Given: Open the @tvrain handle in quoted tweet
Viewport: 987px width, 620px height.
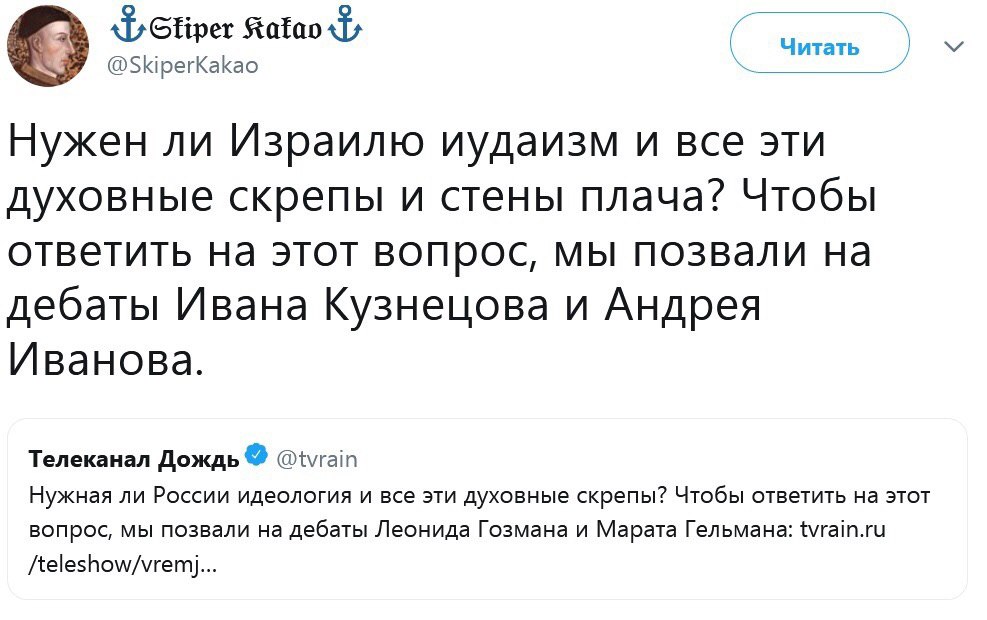Looking at the screenshot, I should click(x=315, y=459).
